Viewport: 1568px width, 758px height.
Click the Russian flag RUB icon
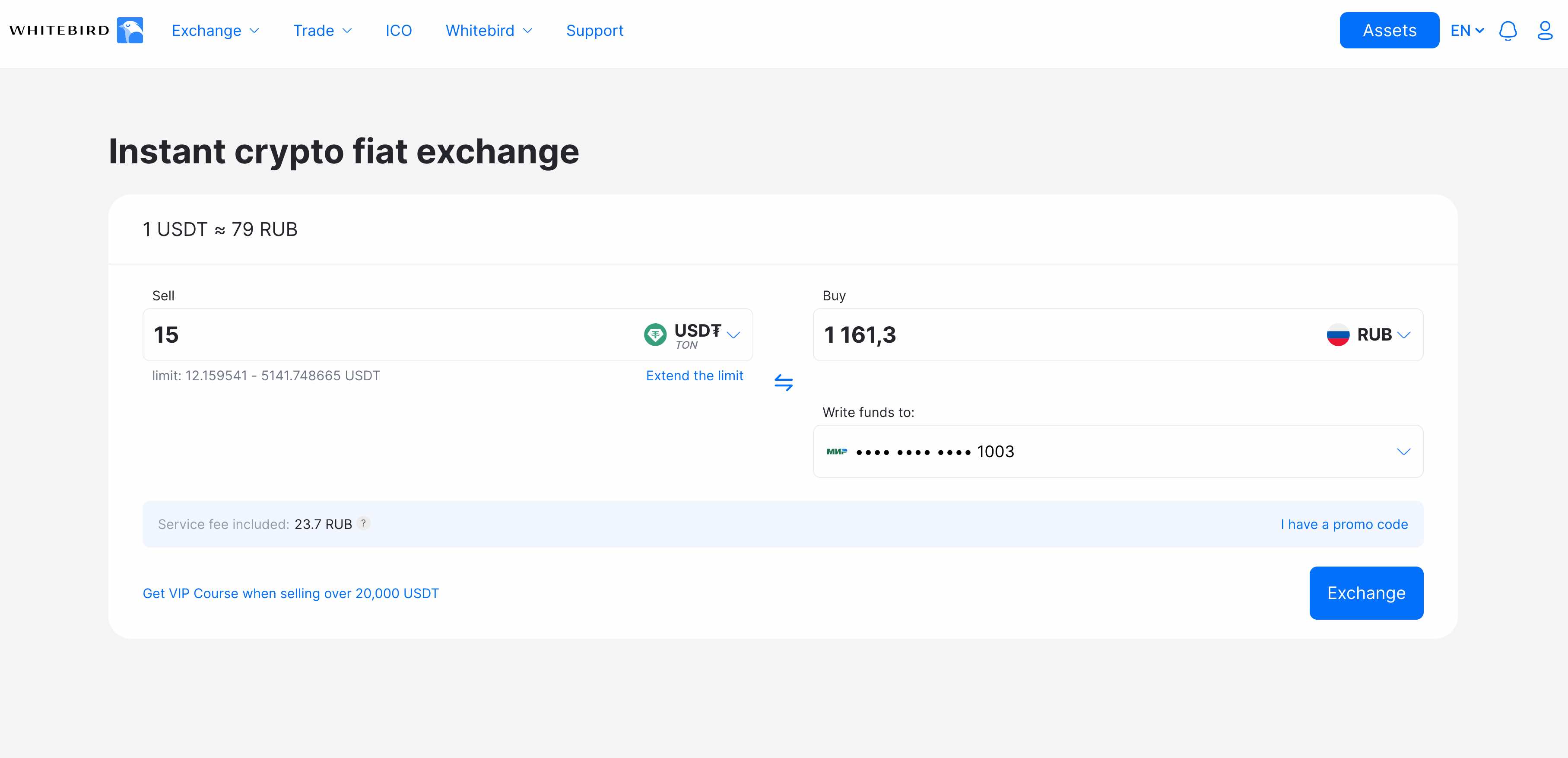(x=1338, y=334)
